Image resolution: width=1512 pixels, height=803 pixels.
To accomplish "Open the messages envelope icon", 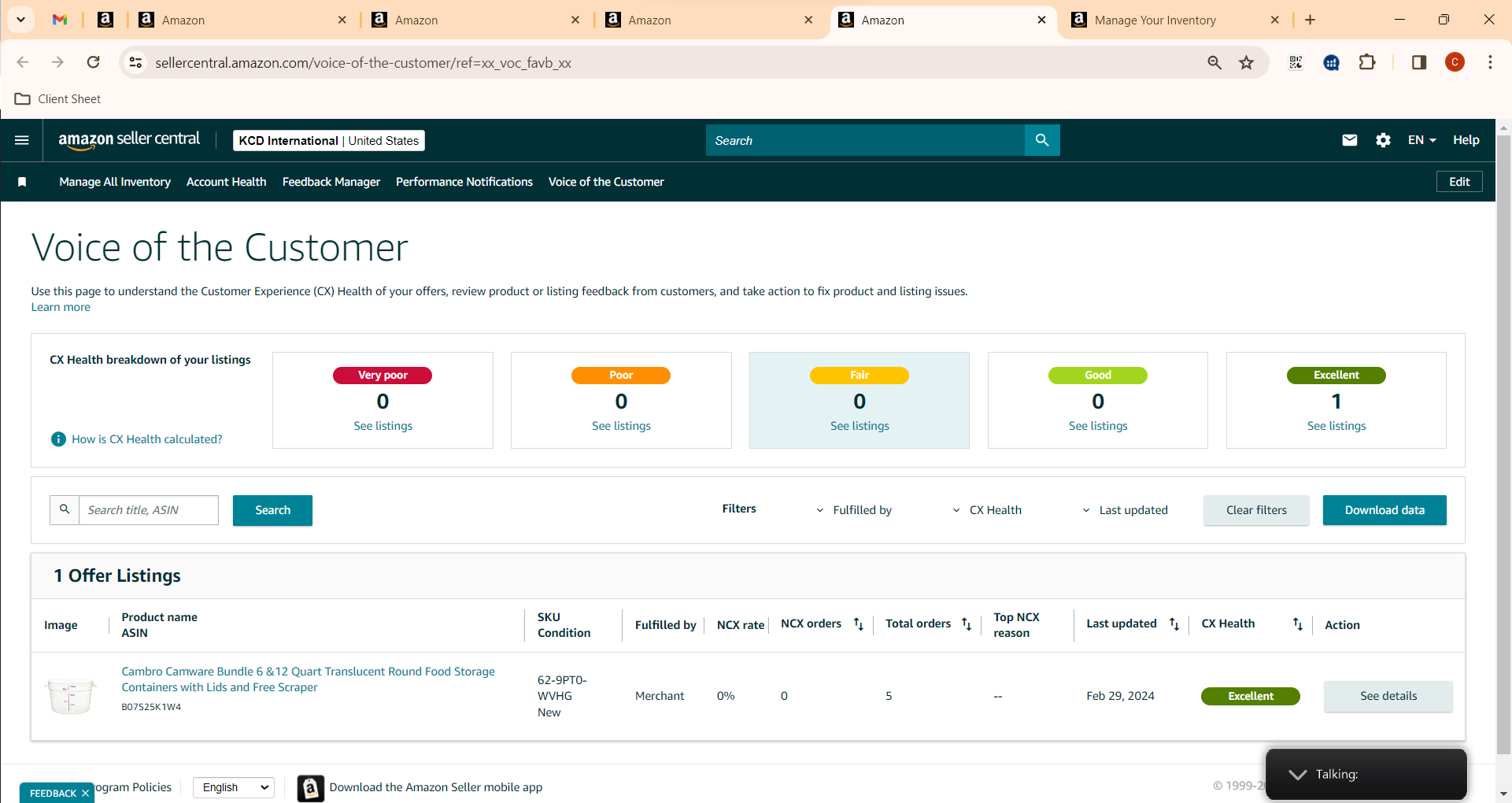I will pyautogui.click(x=1350, y=140).
